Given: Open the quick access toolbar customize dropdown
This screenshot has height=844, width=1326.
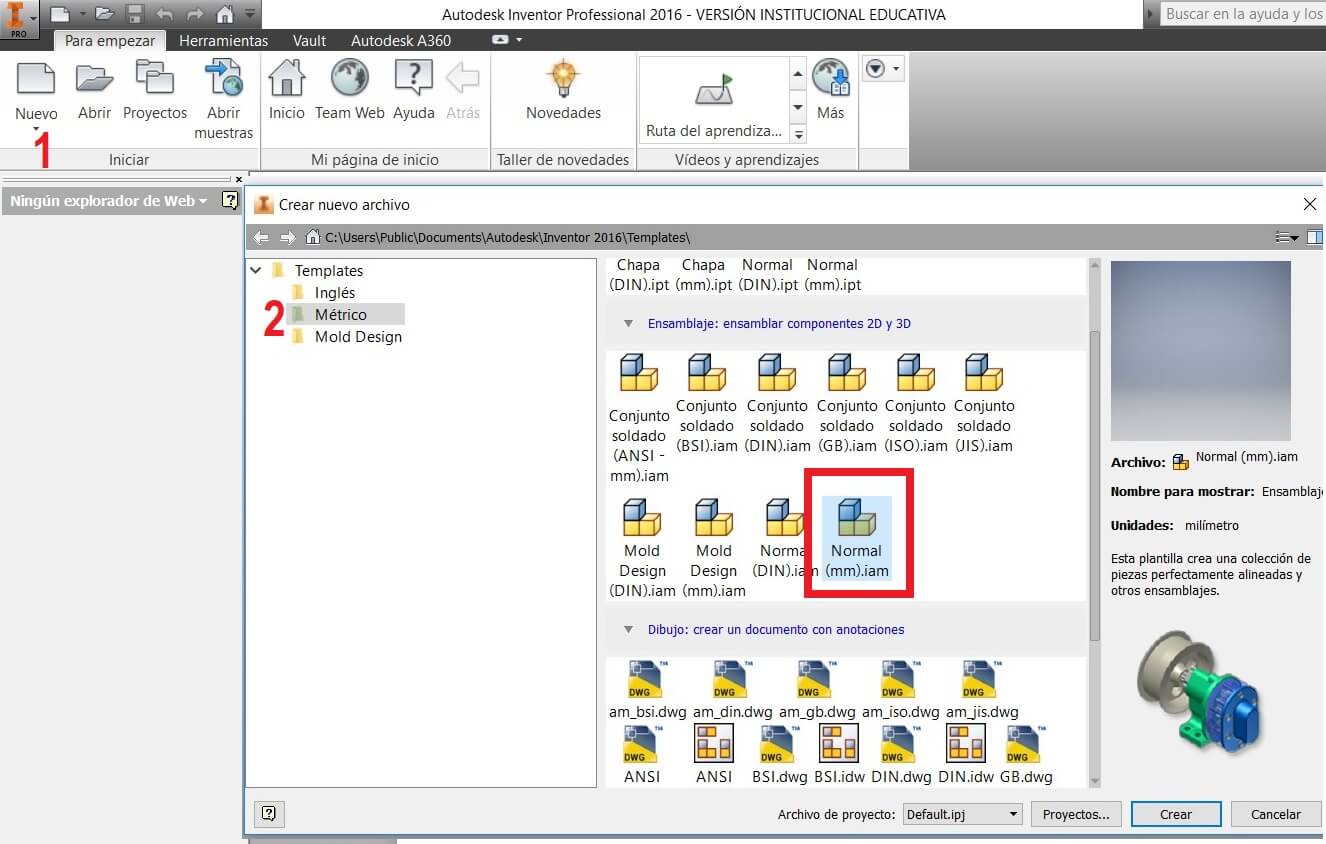Looking at the screenshot, I should point(249,15).
